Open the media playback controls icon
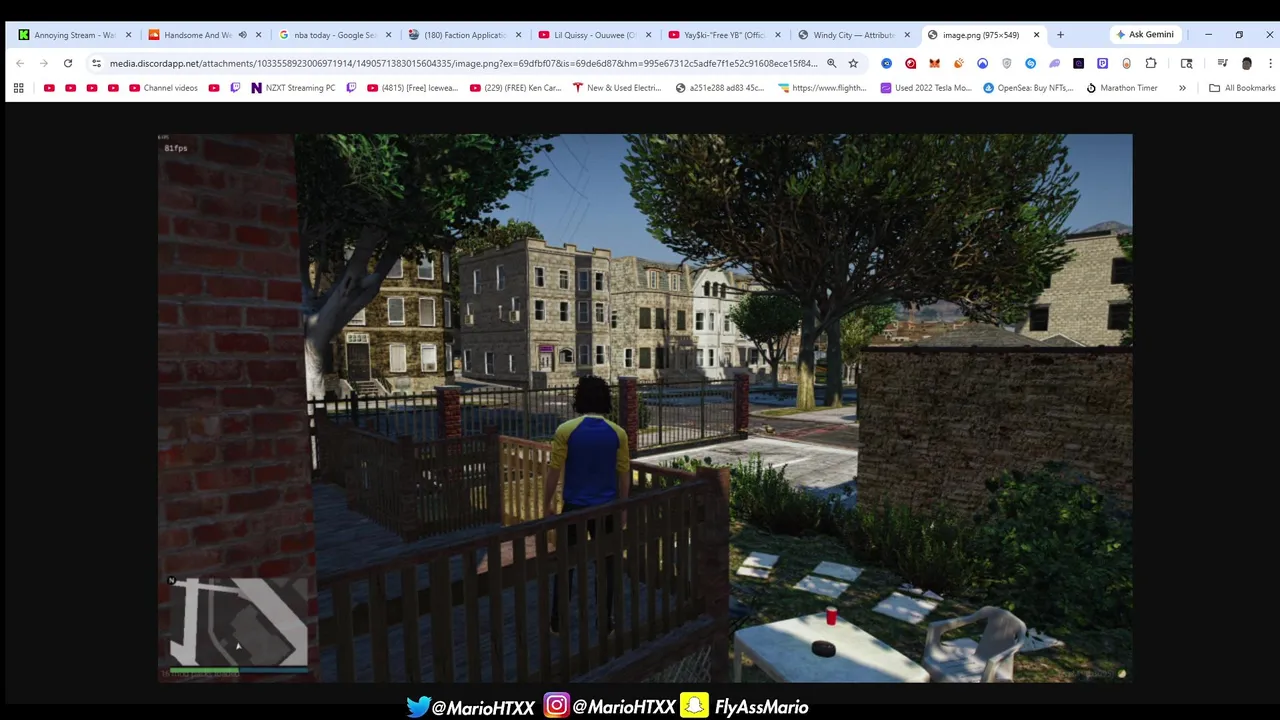 pos(1222,63)
